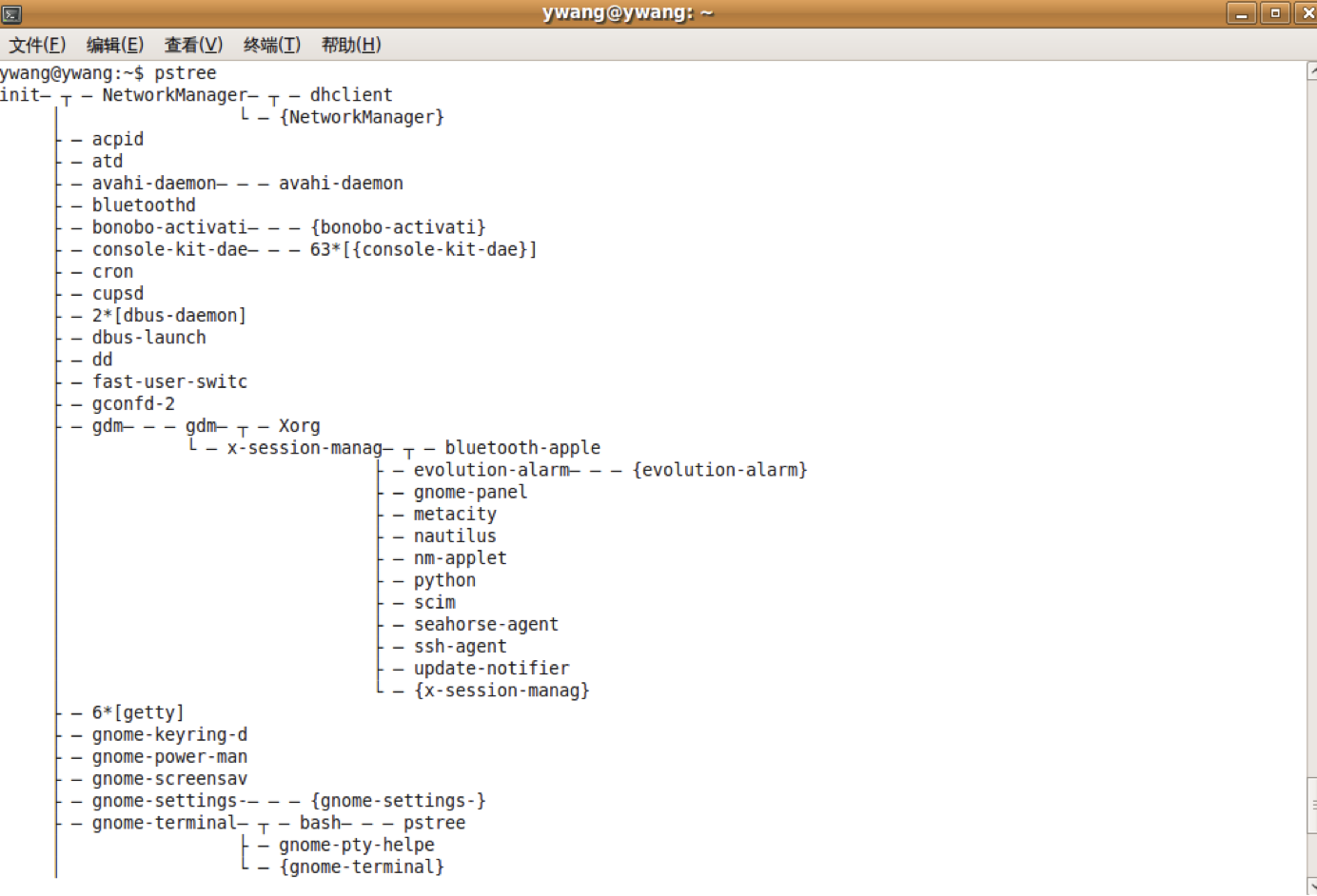Open the 查看(V) menu
This screenshot has height=896, width=1317.
pyautogui.click(x=193, y=45)
